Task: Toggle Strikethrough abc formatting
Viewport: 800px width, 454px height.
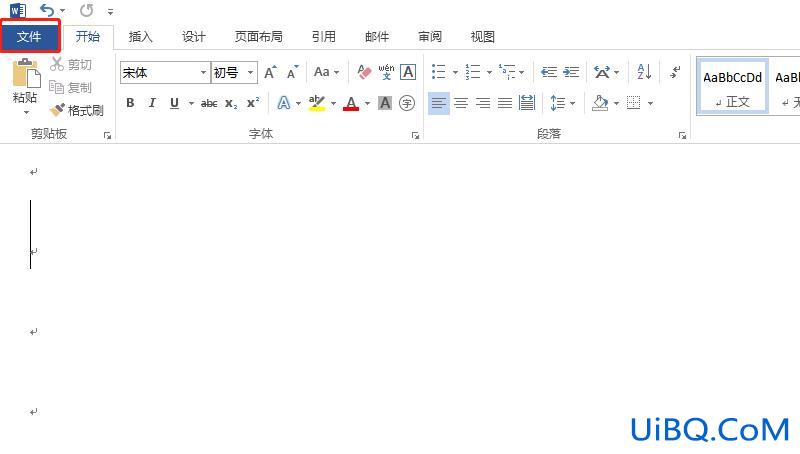Action: pyautogui.click(x=209, y=103)
